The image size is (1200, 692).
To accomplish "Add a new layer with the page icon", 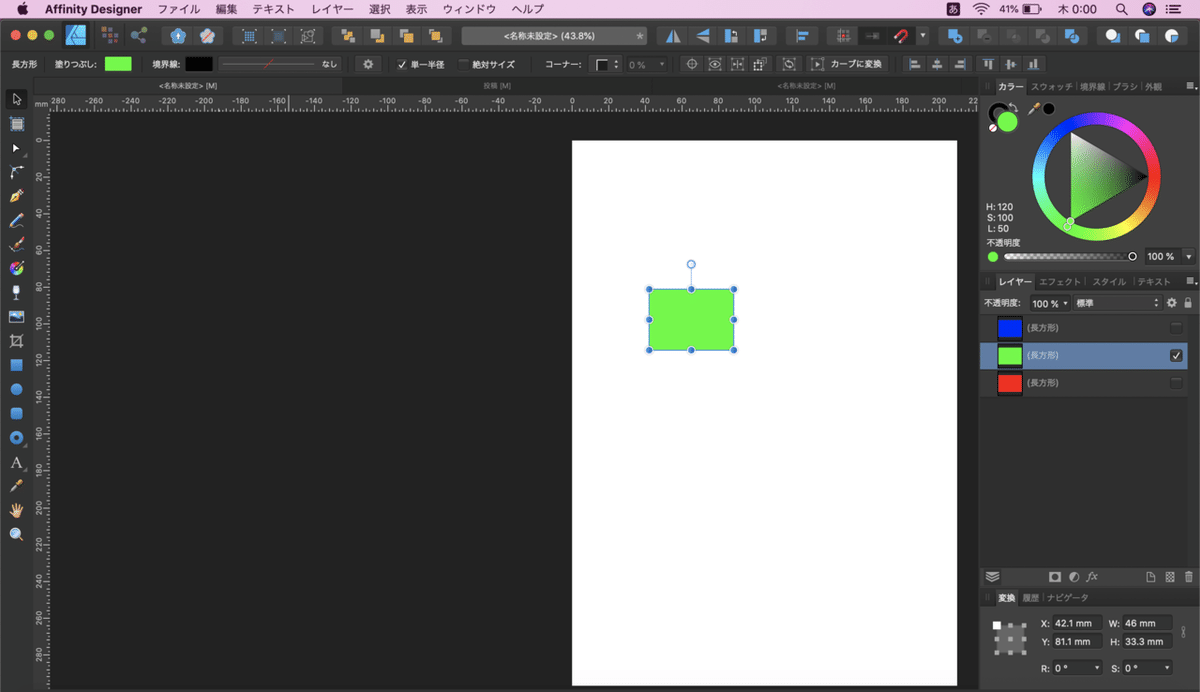I will 1151,577.
